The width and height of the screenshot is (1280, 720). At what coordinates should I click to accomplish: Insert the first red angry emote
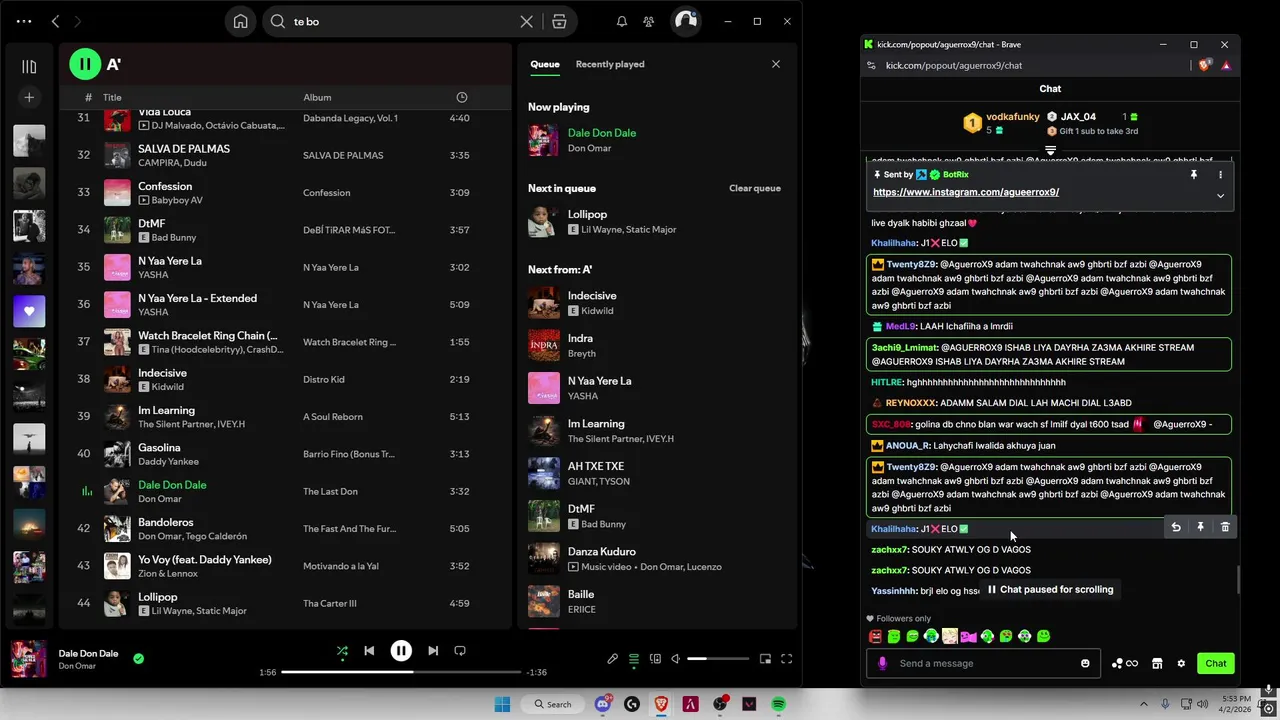pyautogui.click(x=876, y=636)
